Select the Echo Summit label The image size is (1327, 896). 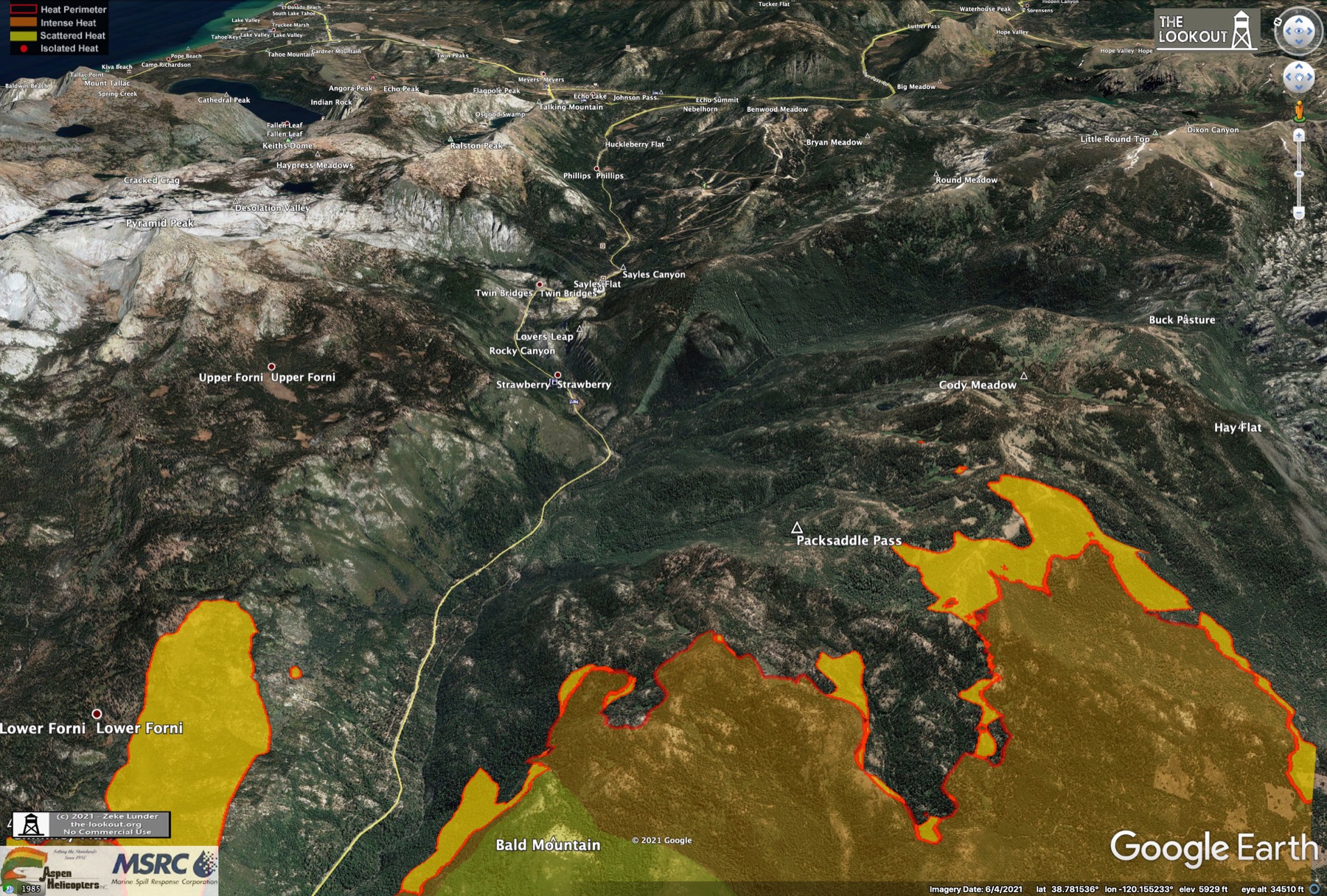(717, 100)
